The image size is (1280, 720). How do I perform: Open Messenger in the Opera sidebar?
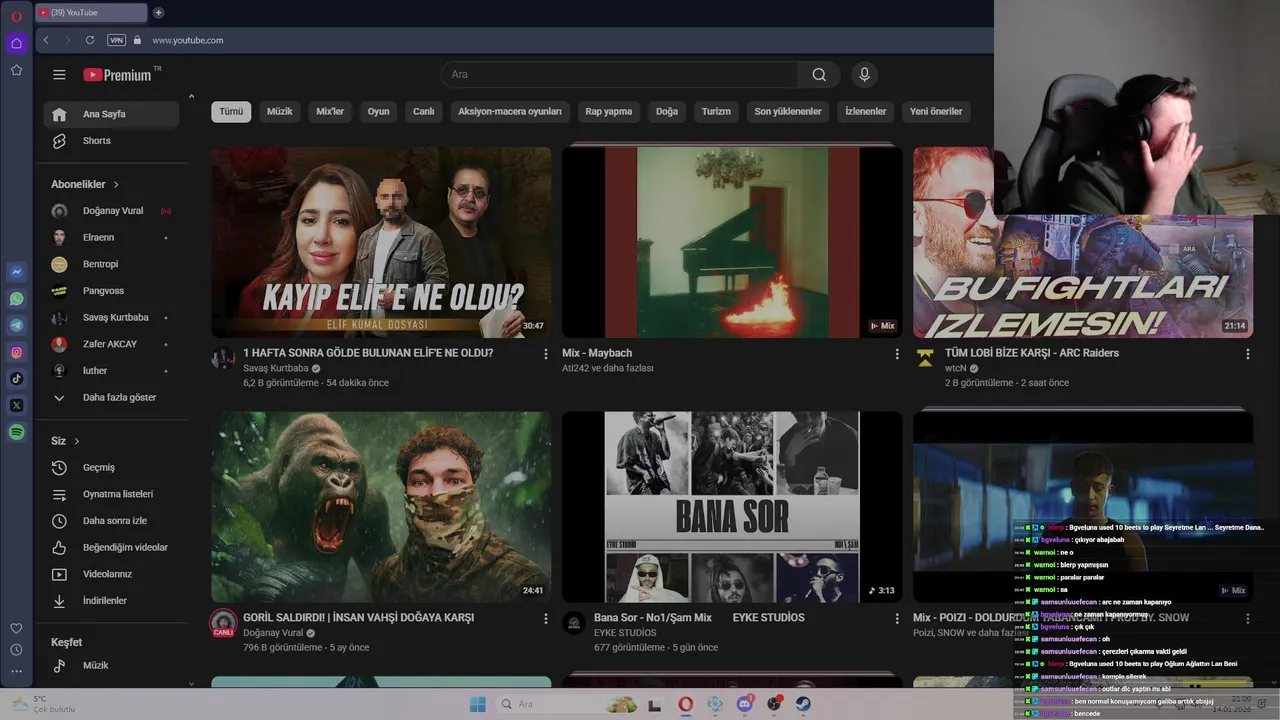[x=17, y=272]
